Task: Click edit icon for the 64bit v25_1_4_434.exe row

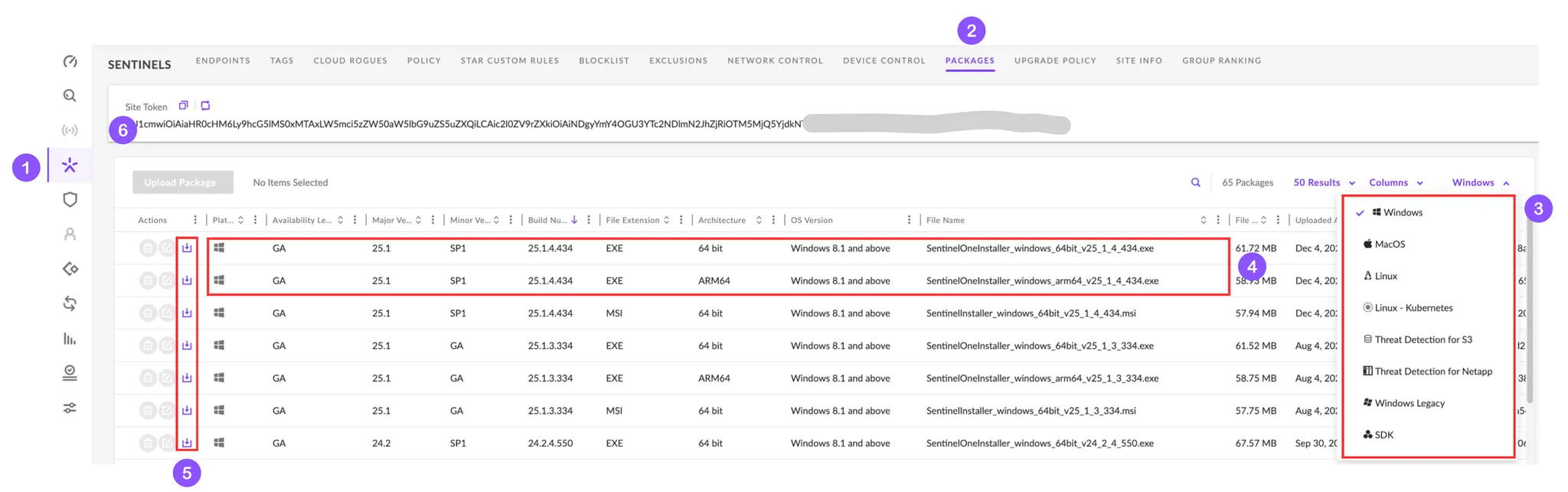Action: click(167, 248)
